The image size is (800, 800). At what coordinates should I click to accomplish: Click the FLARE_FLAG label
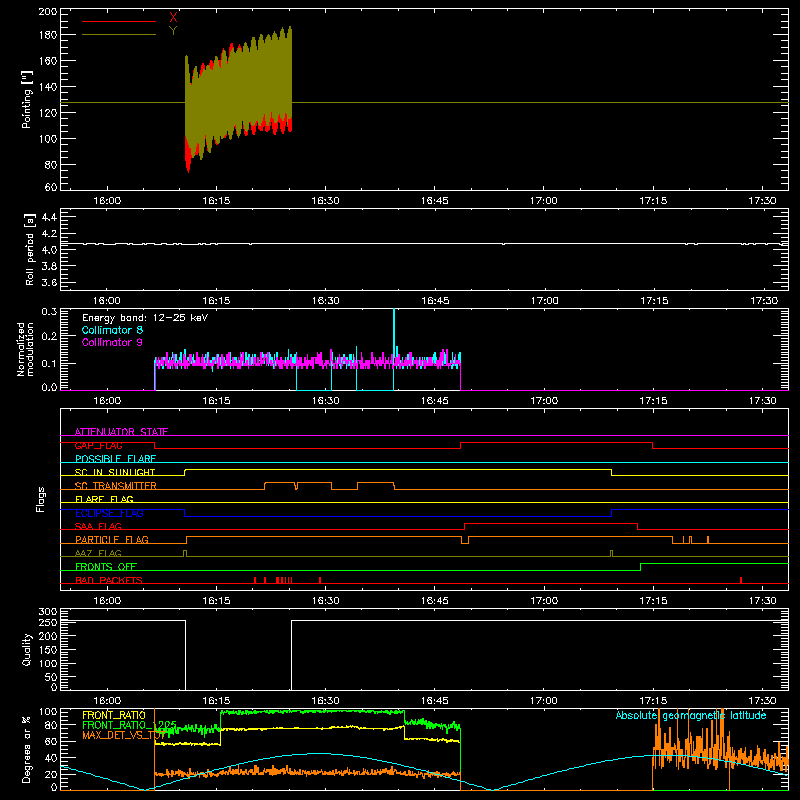[104, 499]
